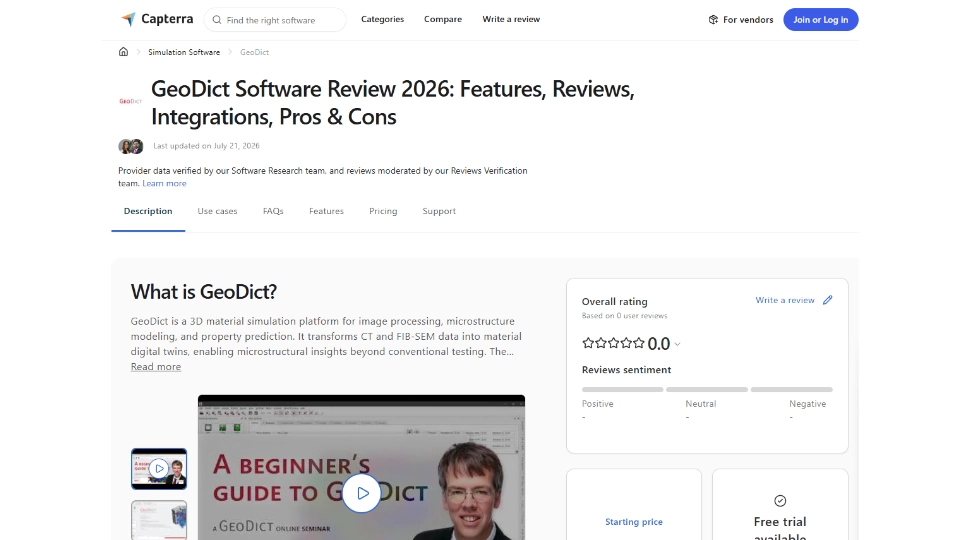960x540 pixels.
Task: Open the Learn more link
Action: 164,183
